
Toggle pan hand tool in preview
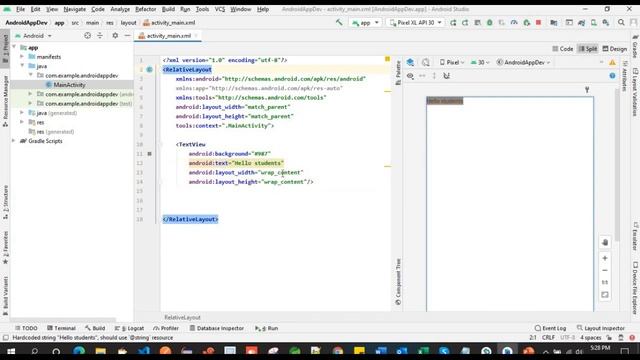pyautogui.click(x=605, y=242)
